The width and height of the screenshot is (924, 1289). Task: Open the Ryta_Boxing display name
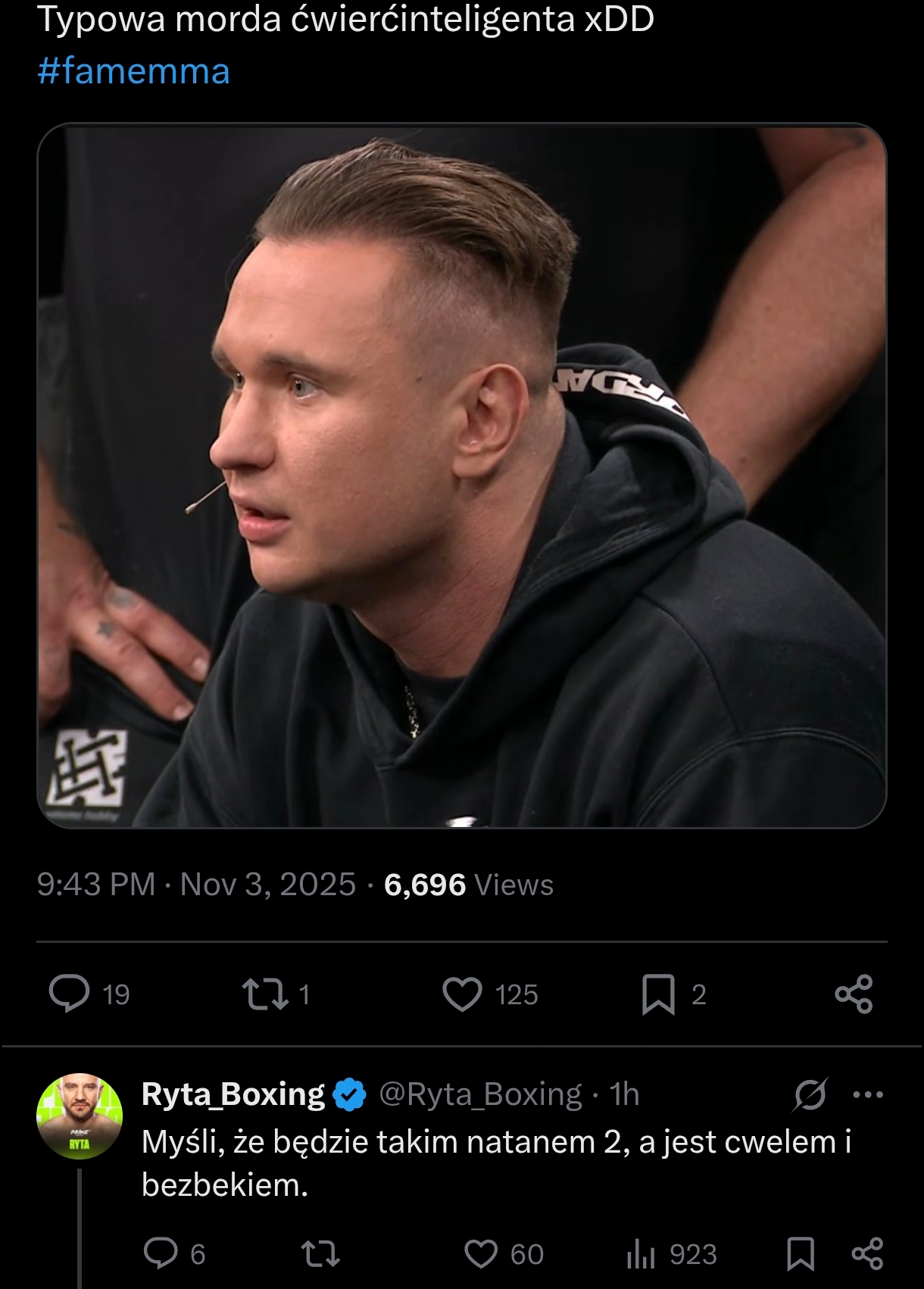(233, 1094)
